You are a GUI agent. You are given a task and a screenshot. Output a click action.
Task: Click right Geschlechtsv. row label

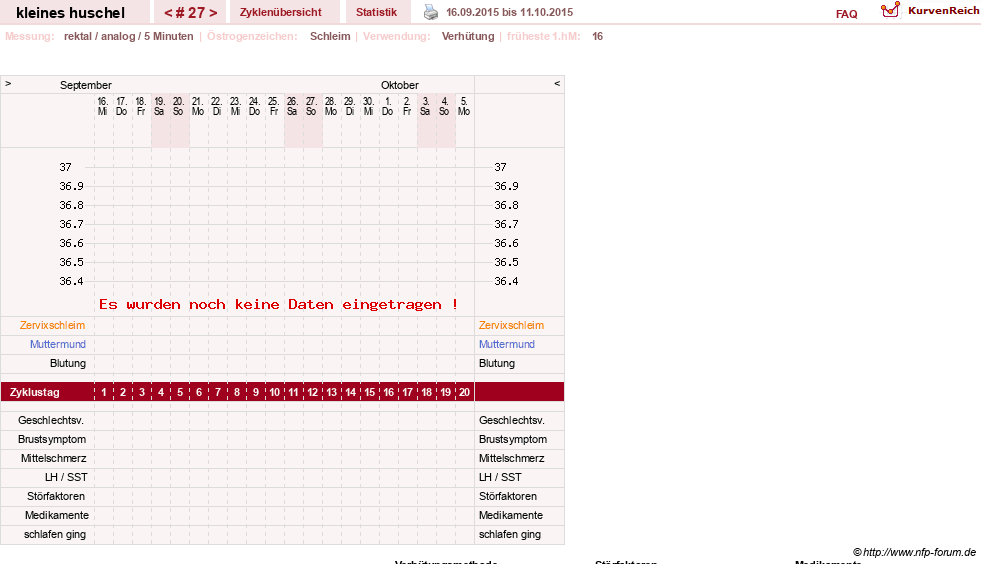pyautogui.click(x=512, y=420)
